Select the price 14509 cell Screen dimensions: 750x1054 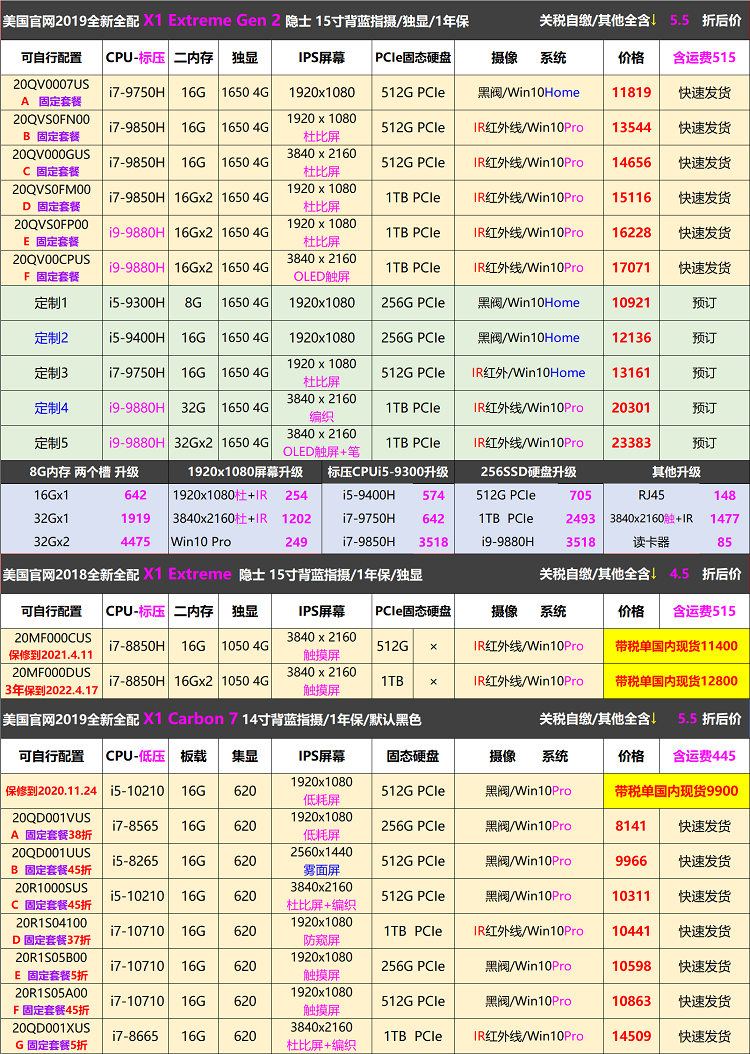point(631,1036)
